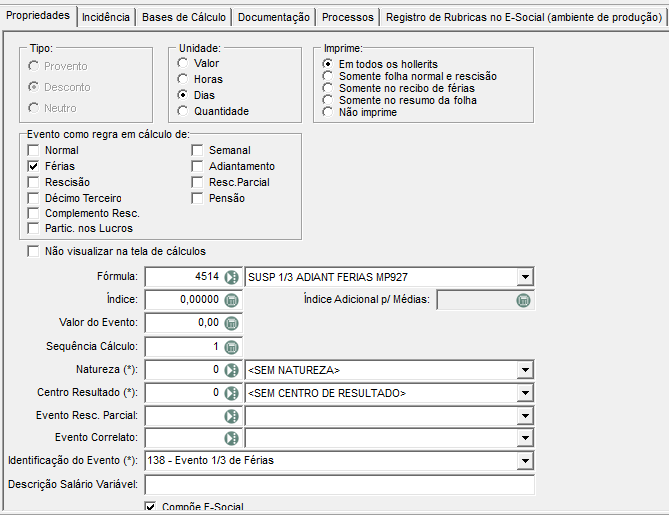Open the Natureza lookup arrow icon

(231, 370)
